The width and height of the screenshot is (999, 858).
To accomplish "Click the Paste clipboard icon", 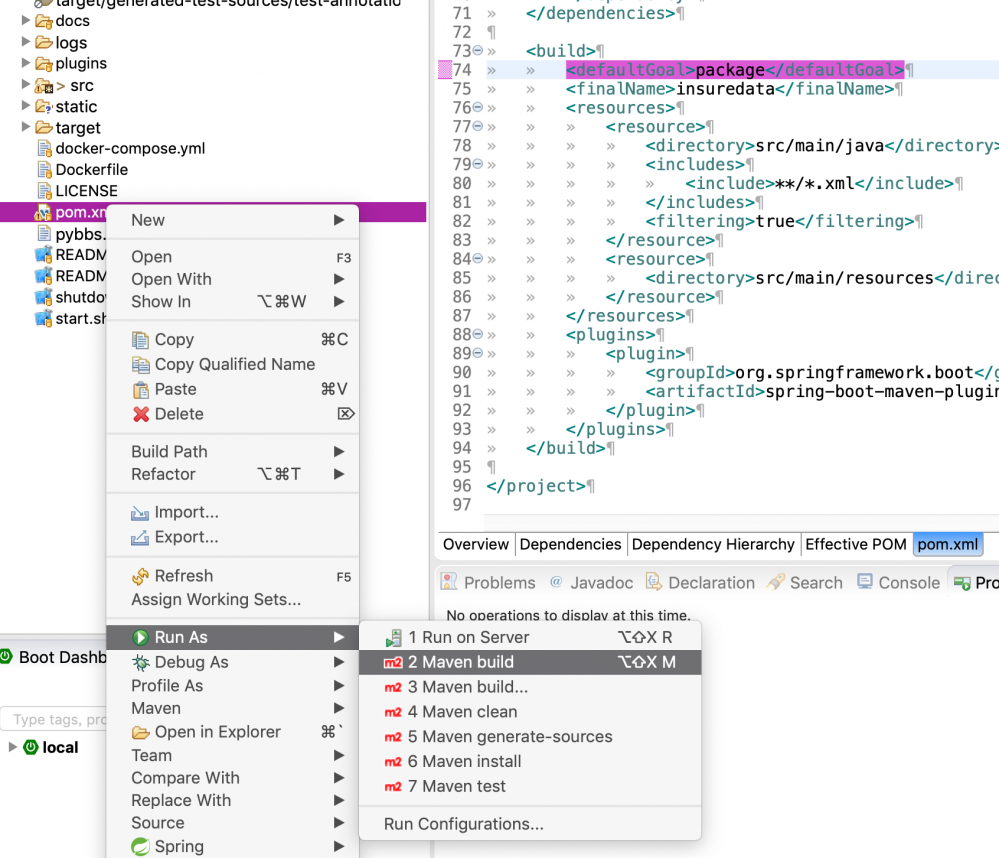I will pos(141,389).
